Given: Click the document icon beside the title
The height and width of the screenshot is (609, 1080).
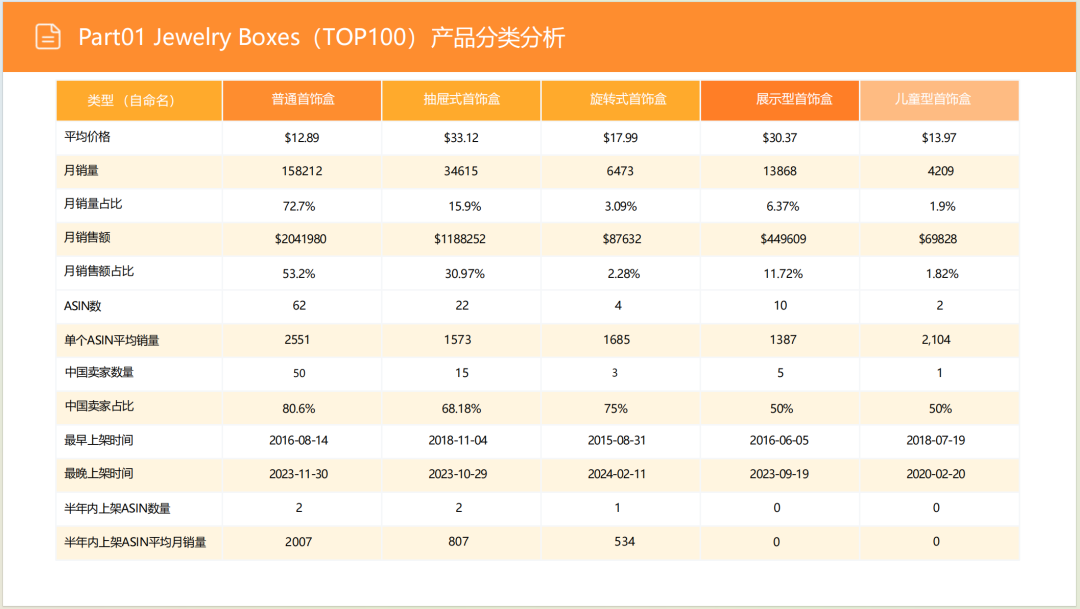Looking at the screenshot, I should click(48, 37).
